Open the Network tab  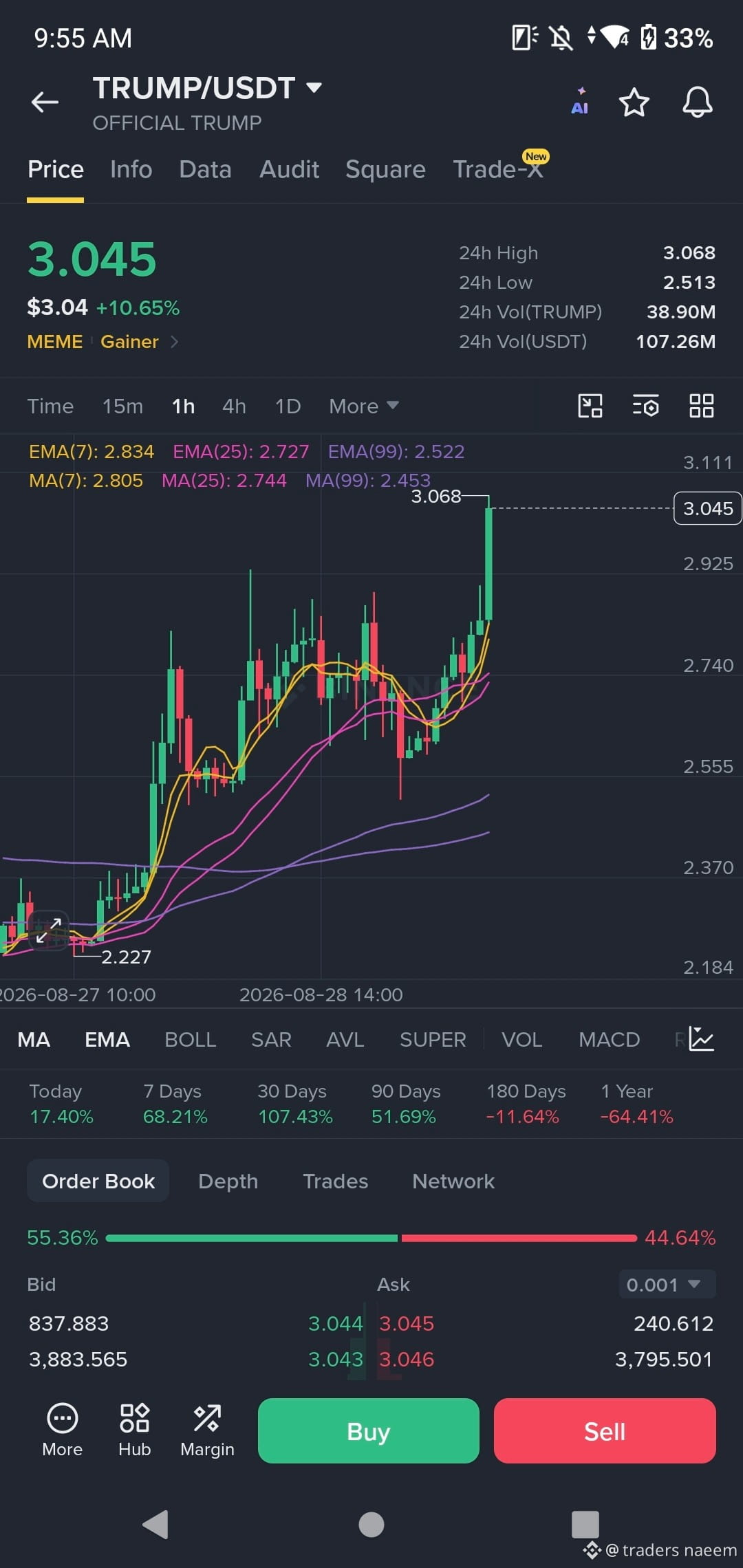[453, 1181]
